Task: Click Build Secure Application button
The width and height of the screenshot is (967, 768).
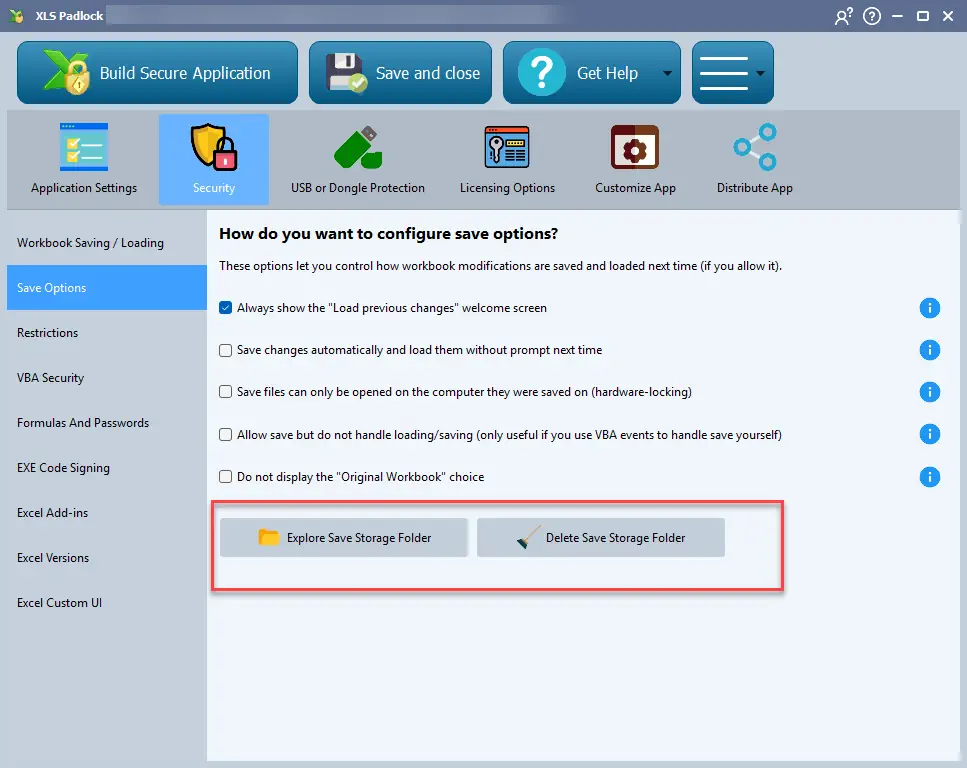Action: tap(157, 73)
